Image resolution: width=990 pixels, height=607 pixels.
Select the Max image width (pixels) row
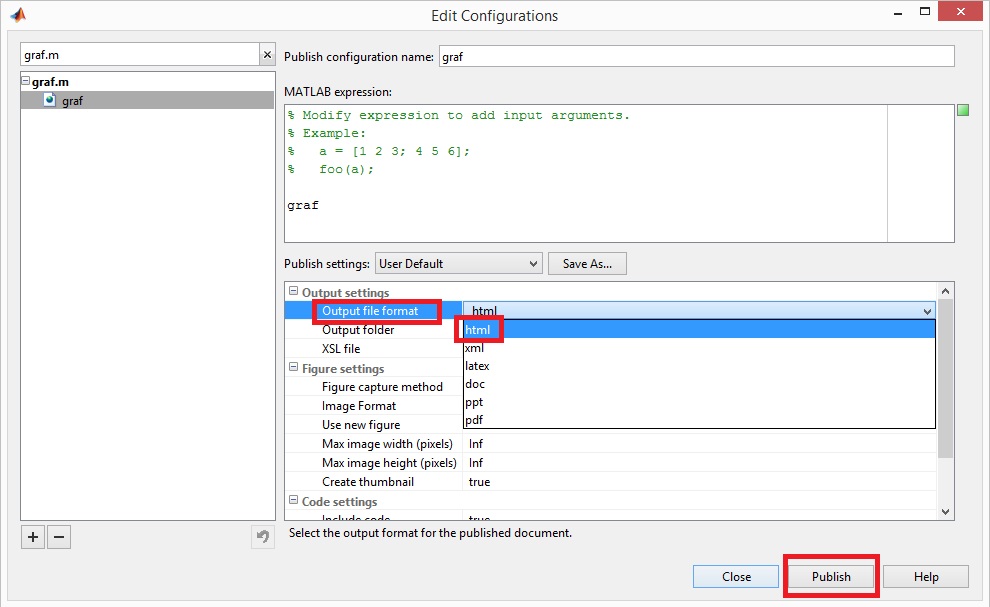[611, 443]
